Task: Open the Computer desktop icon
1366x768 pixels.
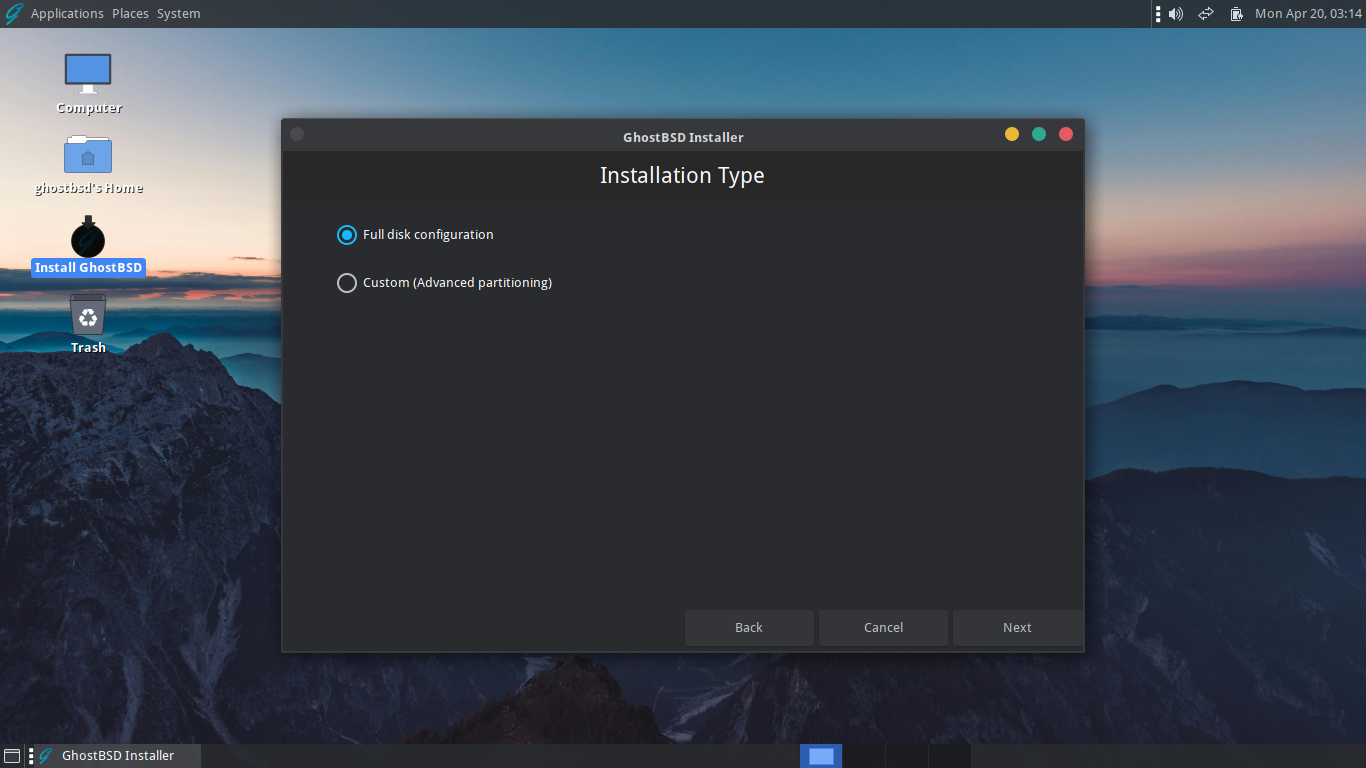Action: tap(88, 75)
